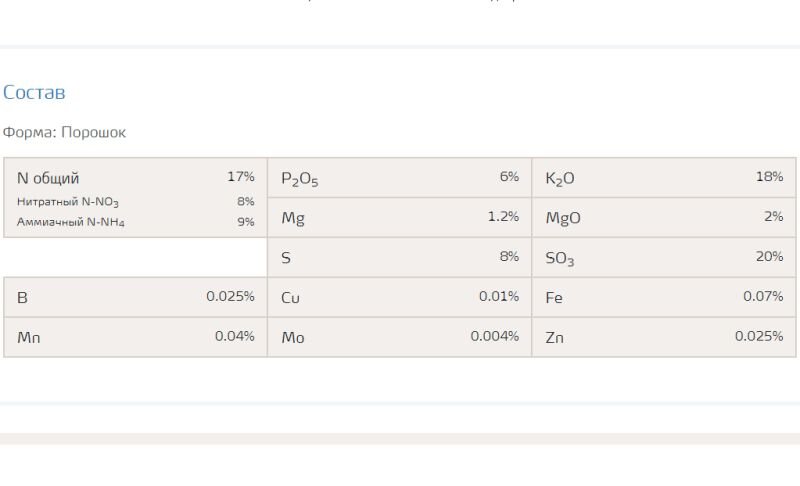Click the N общий 17% cell

(x=135, y=177)
